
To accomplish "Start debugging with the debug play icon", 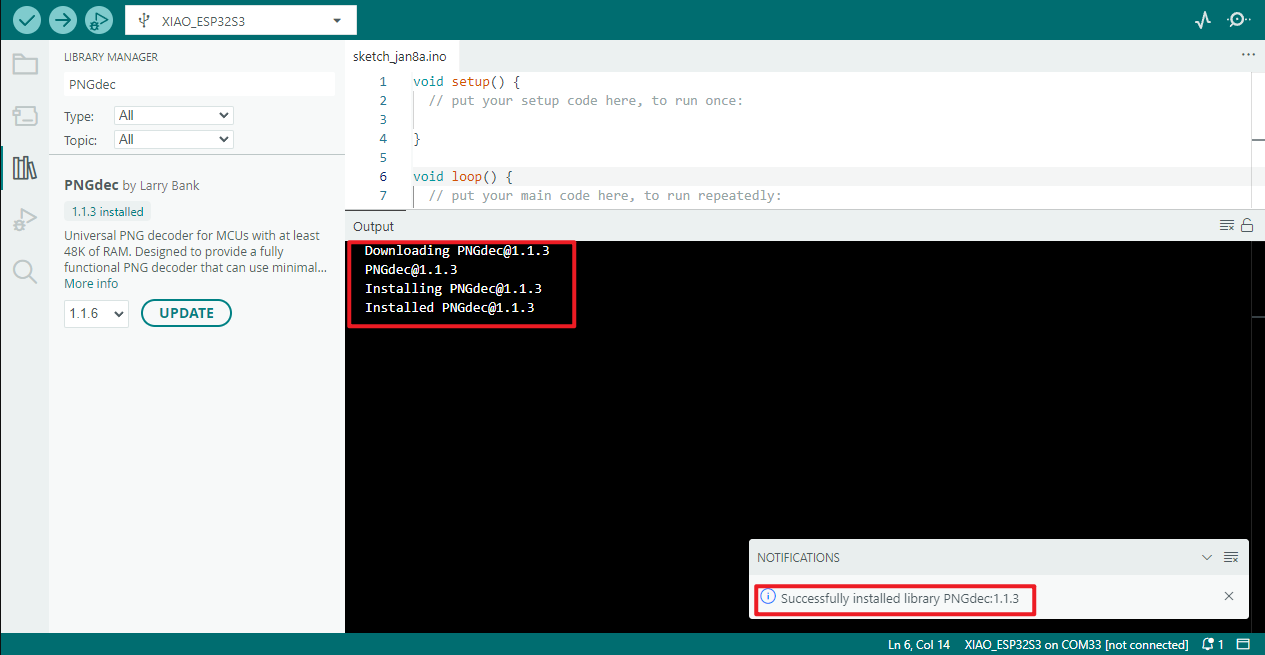I will [99, 20].
